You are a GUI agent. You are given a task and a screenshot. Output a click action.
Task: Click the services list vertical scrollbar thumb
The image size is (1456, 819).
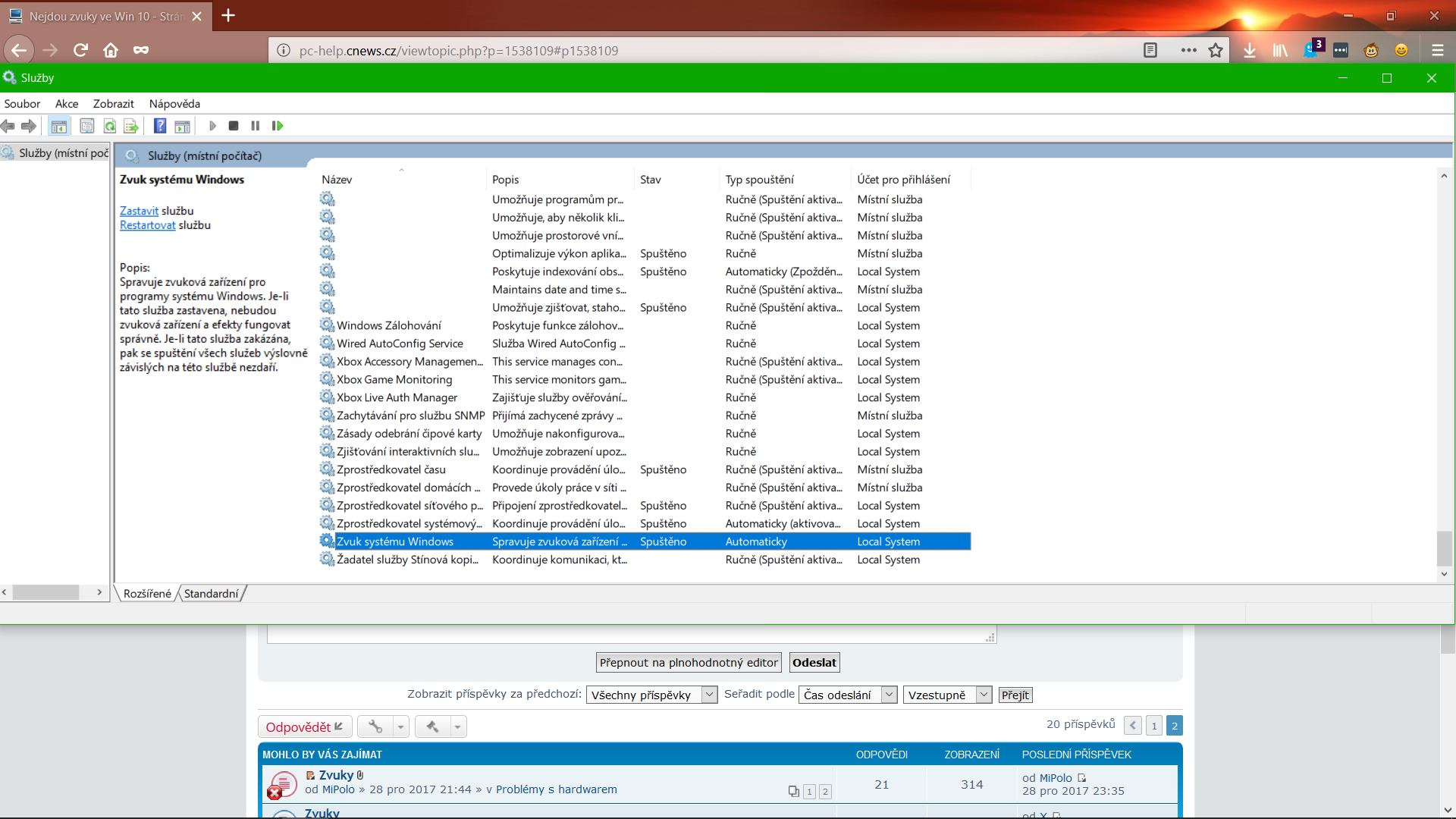pyautogui.click(x=1444, y=548)
